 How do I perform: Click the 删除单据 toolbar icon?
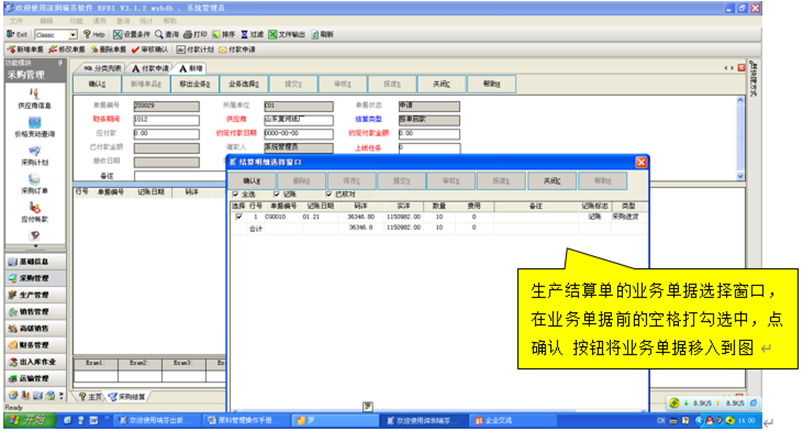coord(104,48)
